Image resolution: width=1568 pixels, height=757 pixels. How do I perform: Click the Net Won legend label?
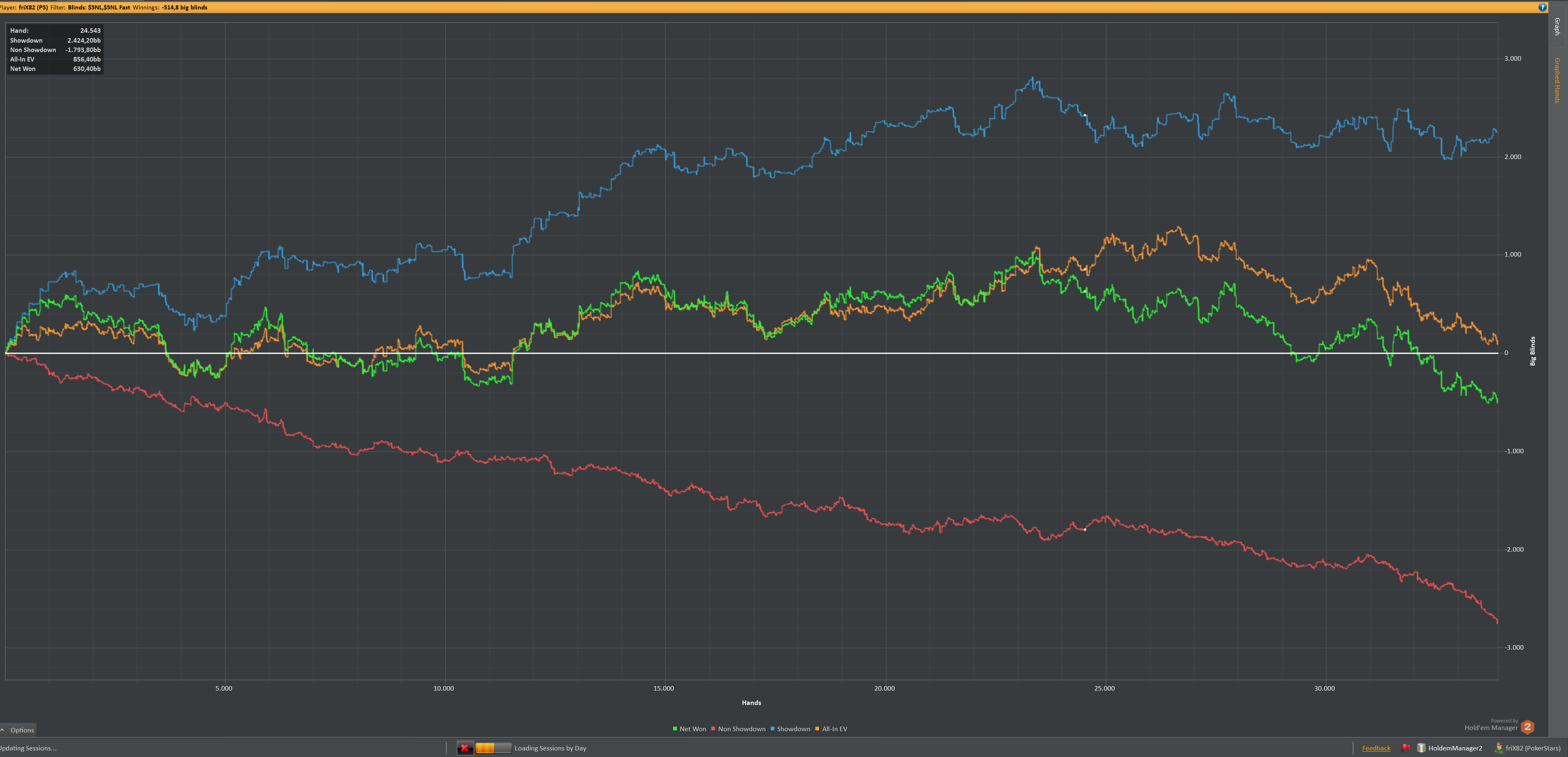tap(693, 729)
